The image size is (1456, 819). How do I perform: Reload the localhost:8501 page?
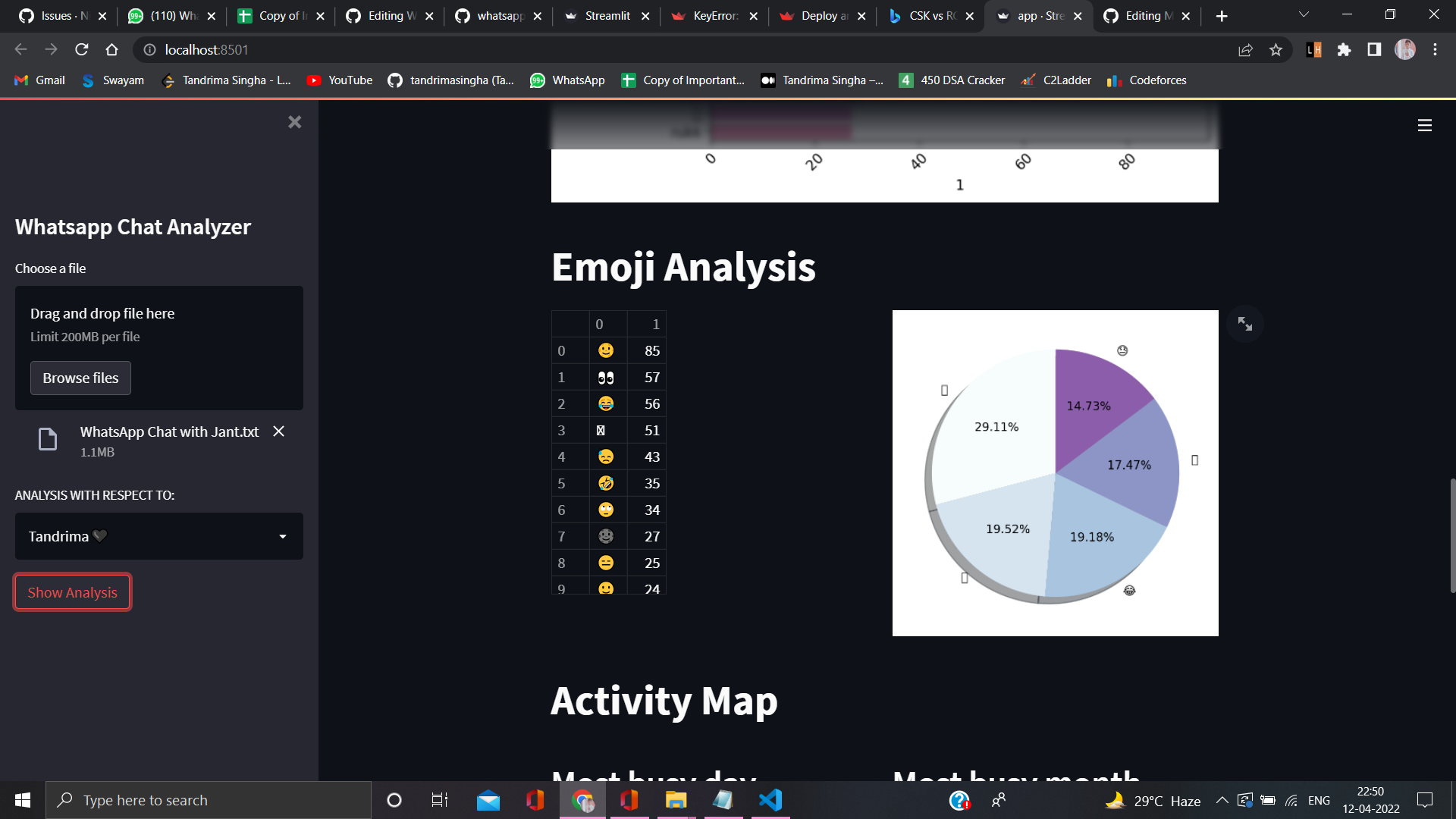click(82, 50)
